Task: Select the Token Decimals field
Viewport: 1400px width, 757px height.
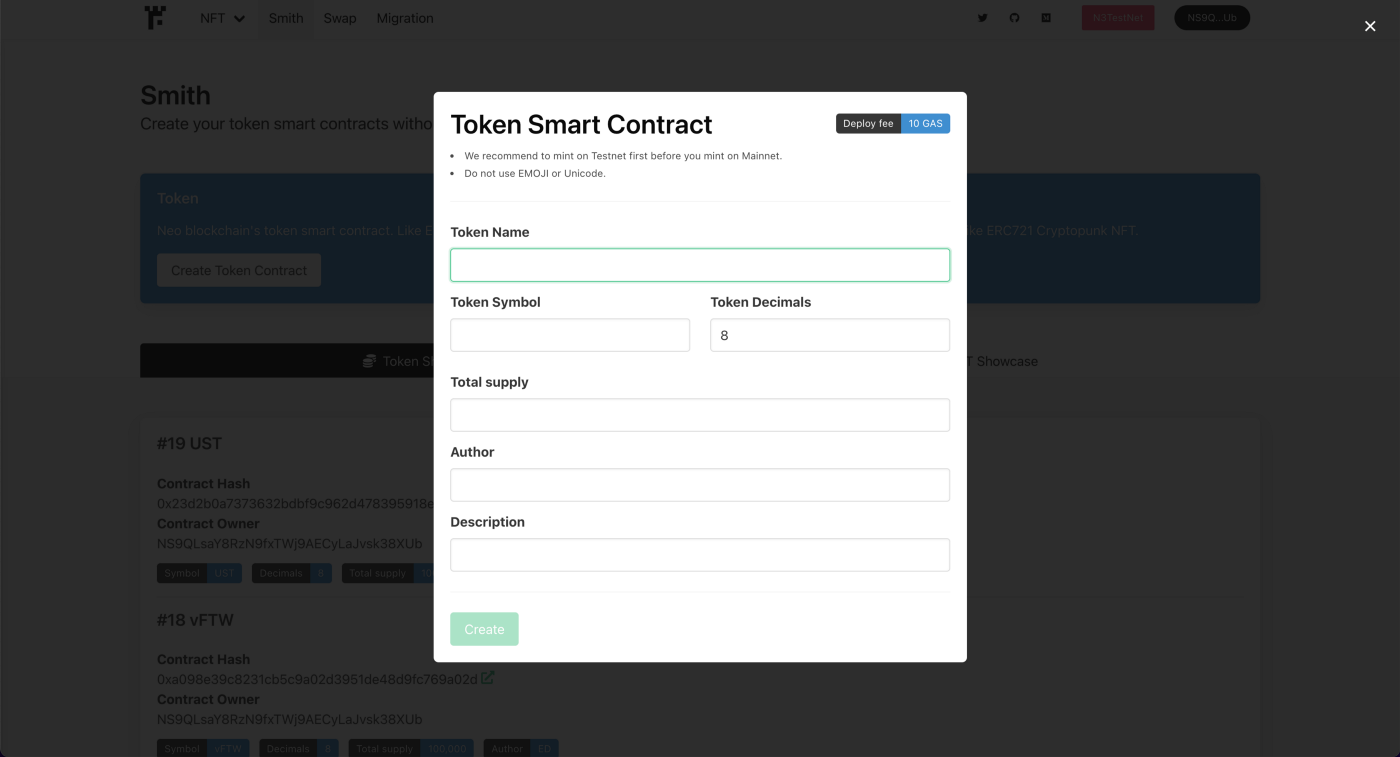Action: pos(830,335)
